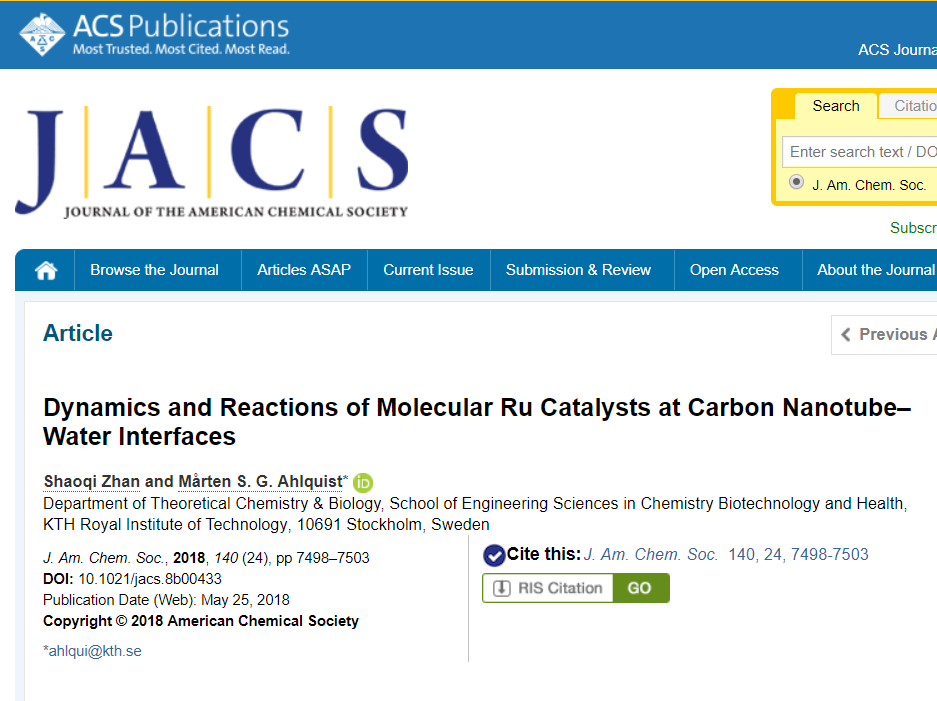Switch to the Citation search tab
937x701 pixels.
coord(908,106)
